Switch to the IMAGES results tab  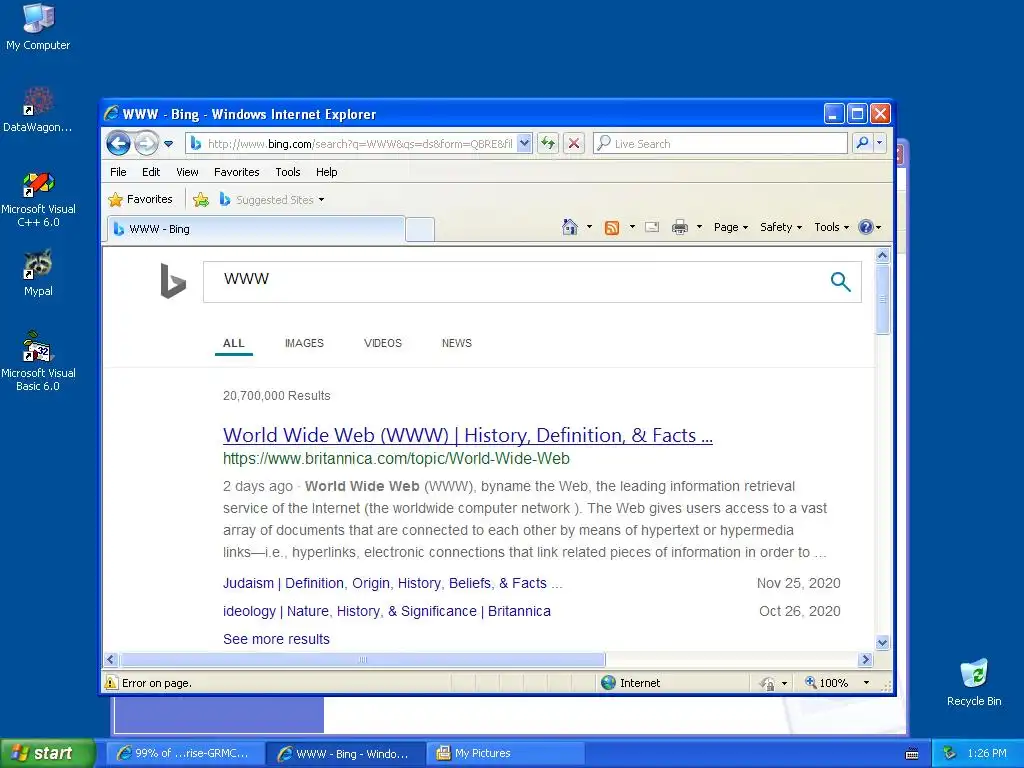click(304, 343)
